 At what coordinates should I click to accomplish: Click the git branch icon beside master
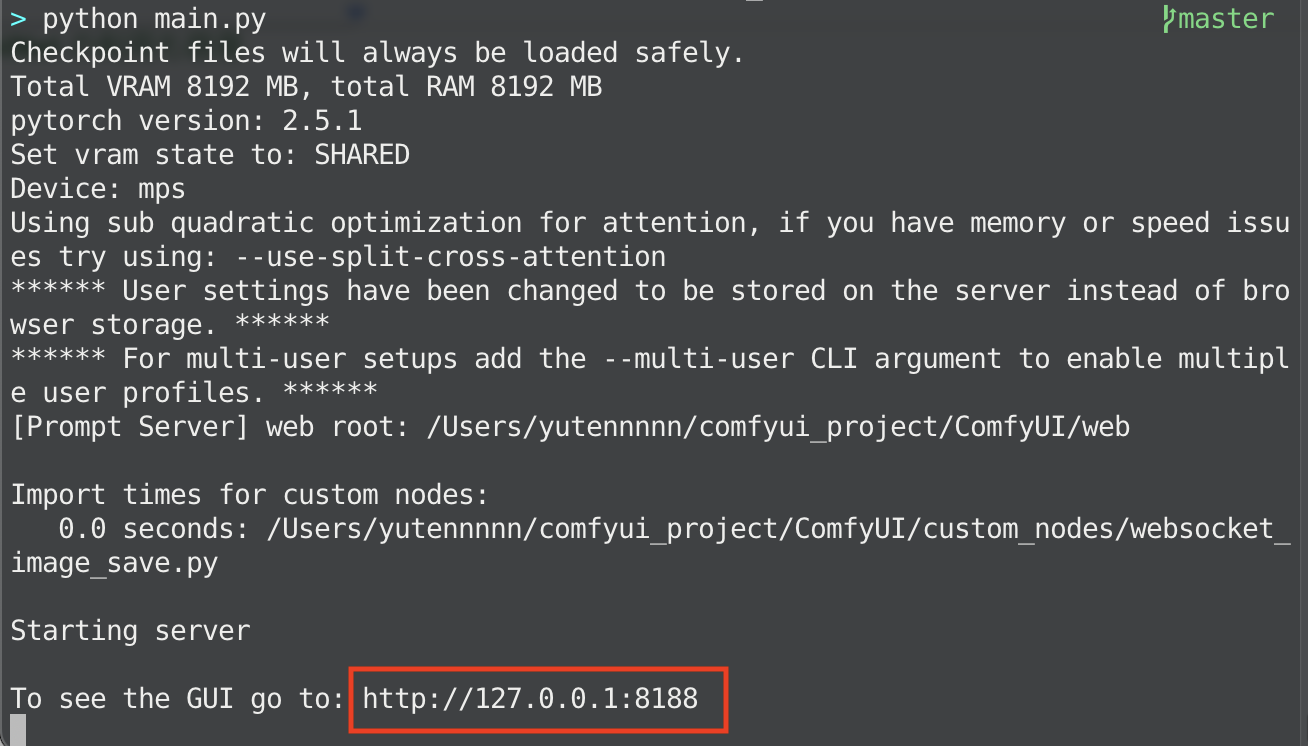(x=1169, y=19)
